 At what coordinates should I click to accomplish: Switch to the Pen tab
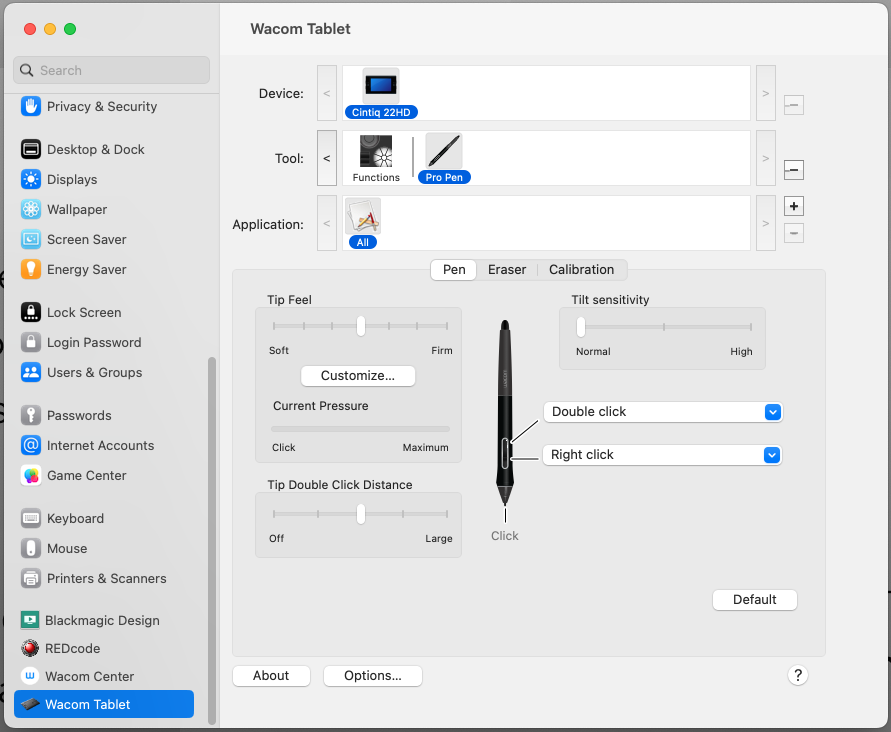[x=454, y=270]
